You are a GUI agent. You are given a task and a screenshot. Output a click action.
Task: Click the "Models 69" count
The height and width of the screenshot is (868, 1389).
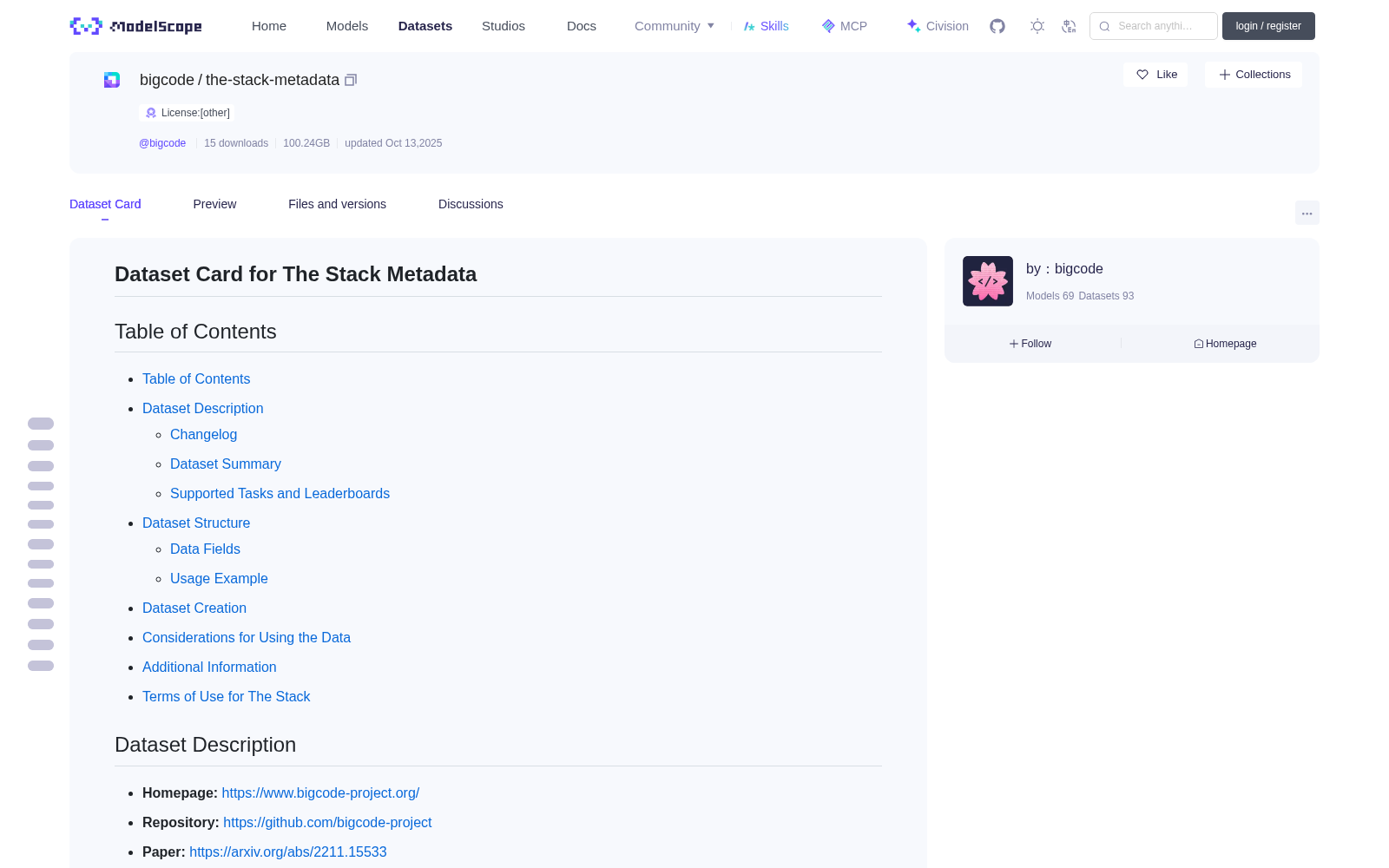pos(1050,296)
